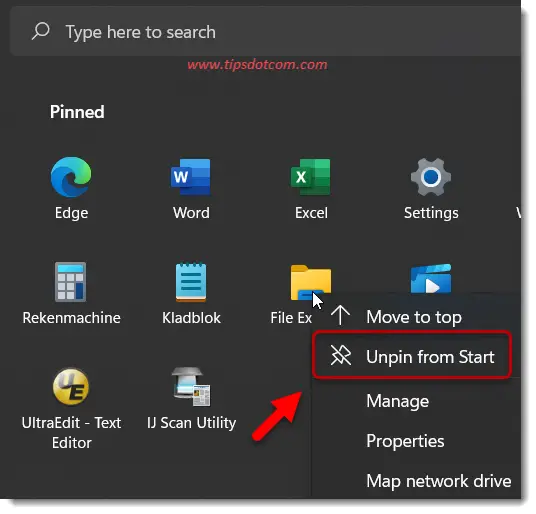Click the unpin icon beside Unpin from Start
Viewport: 536px width, 514px height.
click(340, 355)
